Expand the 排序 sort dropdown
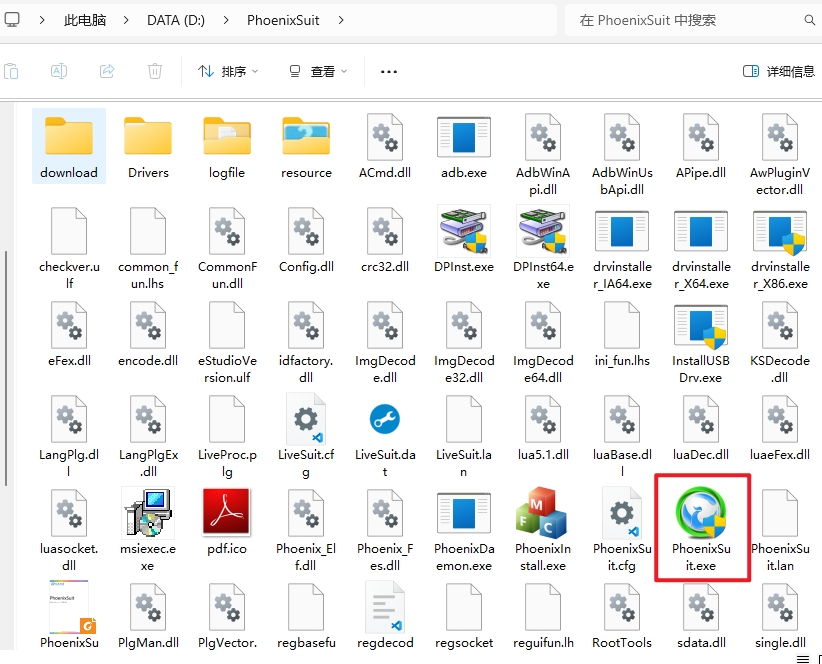Image resolution: width=822 pixels, height=664 pixels. (228, 71)
